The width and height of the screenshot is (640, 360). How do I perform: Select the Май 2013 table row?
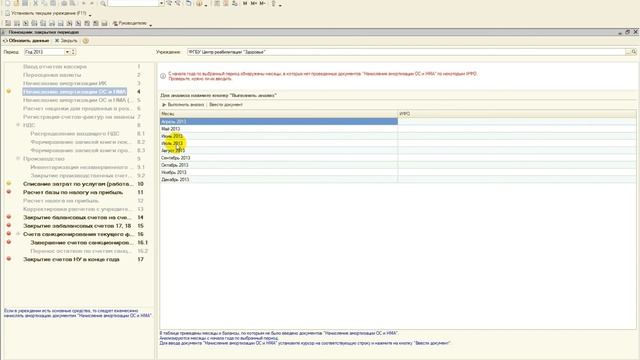(x=398, y=129)
